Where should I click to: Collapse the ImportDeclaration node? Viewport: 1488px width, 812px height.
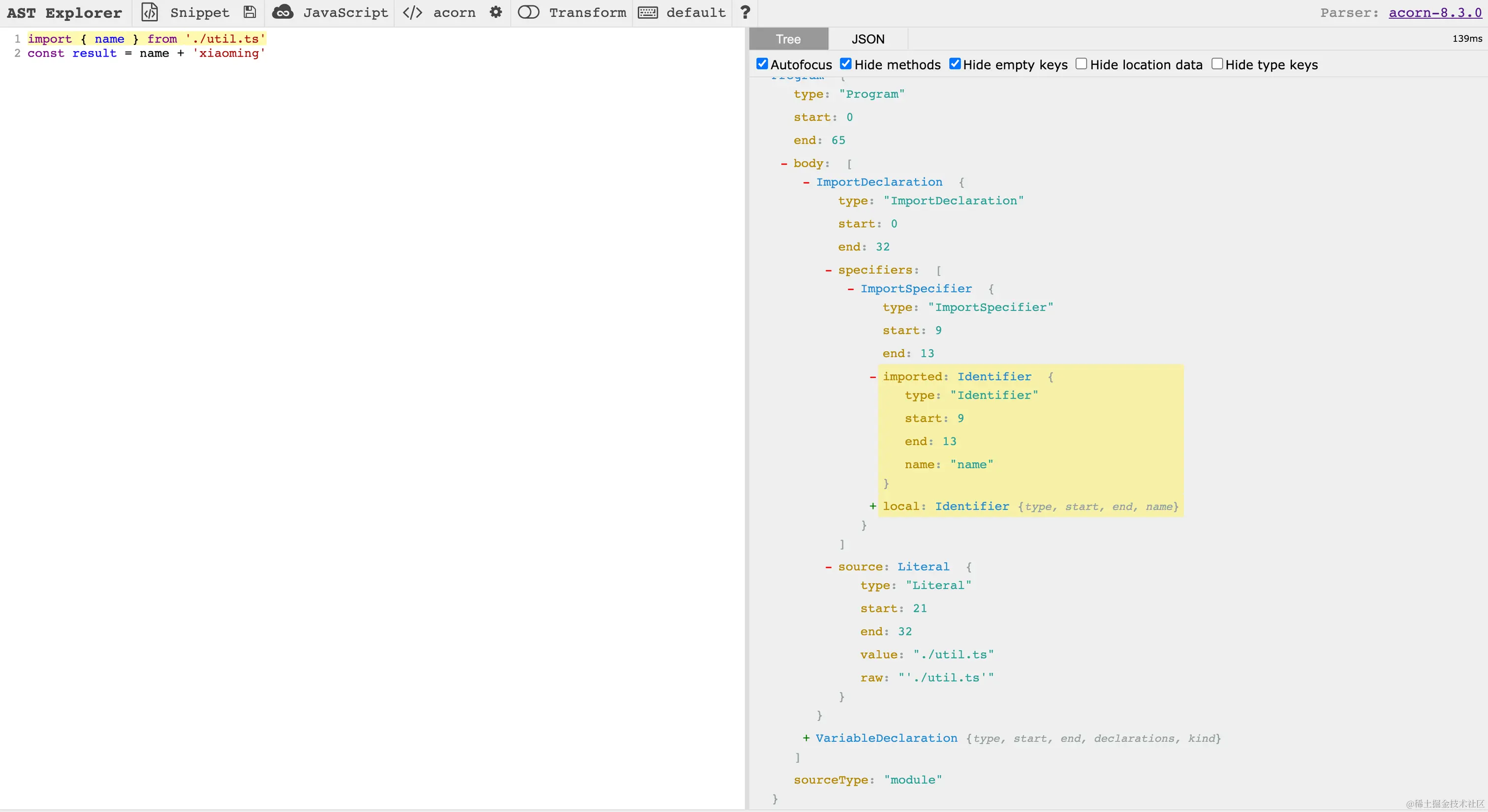pos(806,182)
